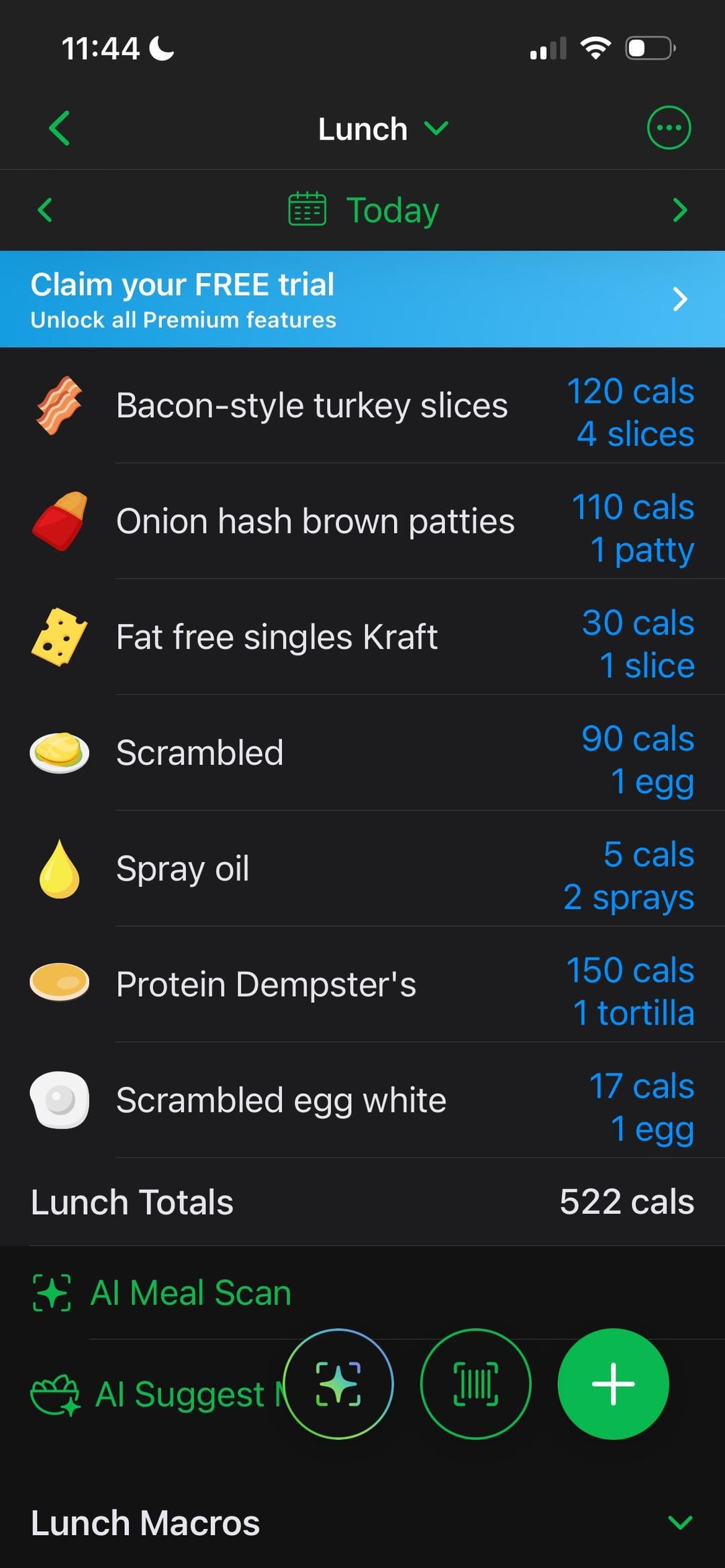This screenshot has width=725, height=1568.
Task: Tap AI Suggest option
Action: (154, 1394)
